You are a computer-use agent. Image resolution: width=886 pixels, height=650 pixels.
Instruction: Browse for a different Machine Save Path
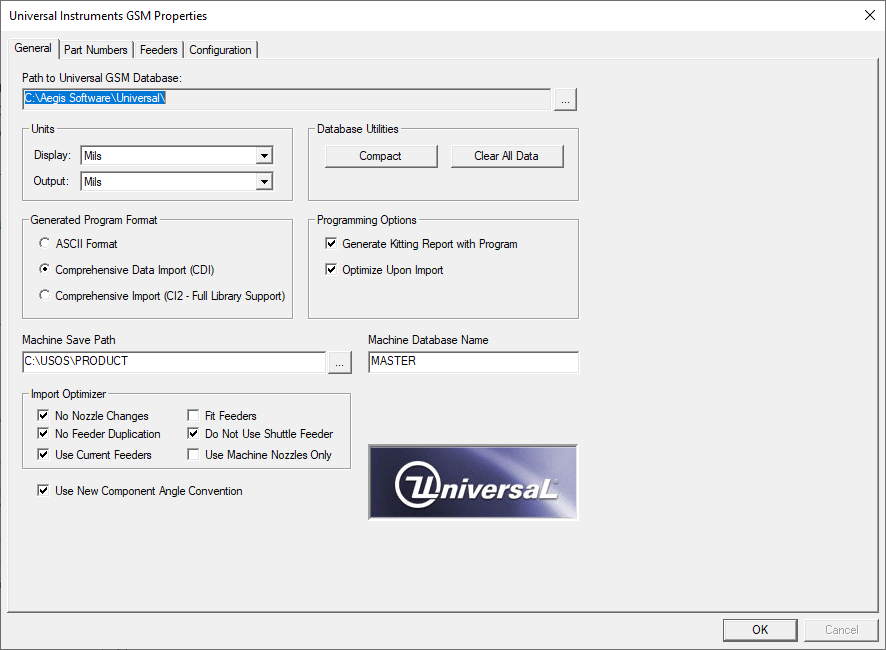(x=339, y=362)
